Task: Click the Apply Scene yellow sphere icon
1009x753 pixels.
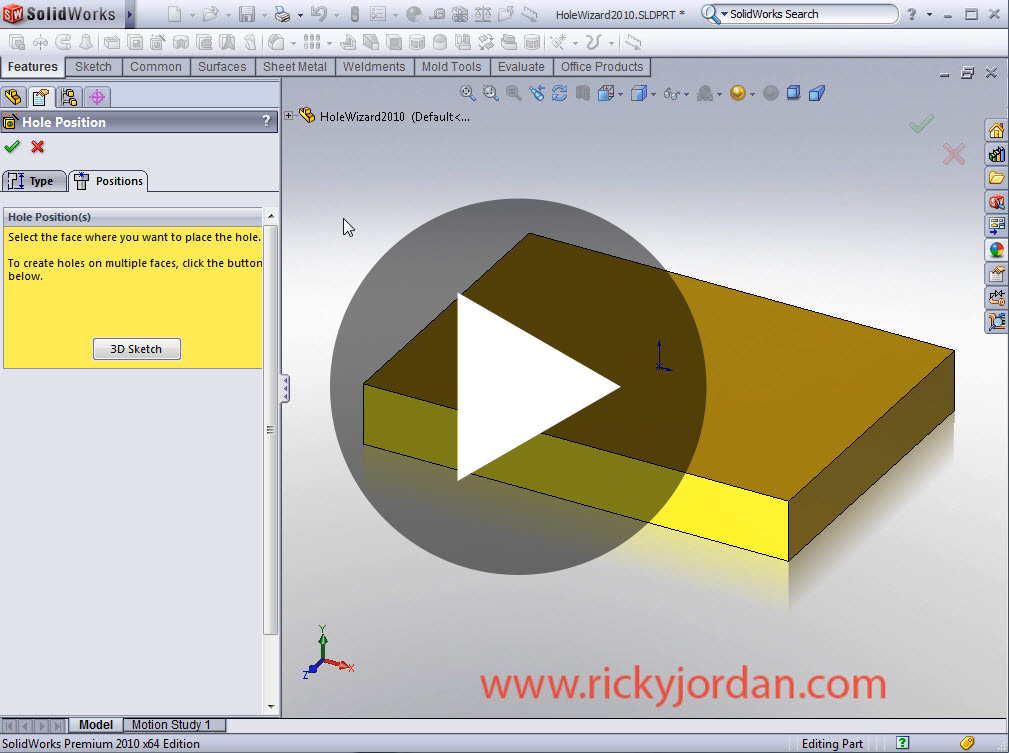Action: click(x=736, y=93)
